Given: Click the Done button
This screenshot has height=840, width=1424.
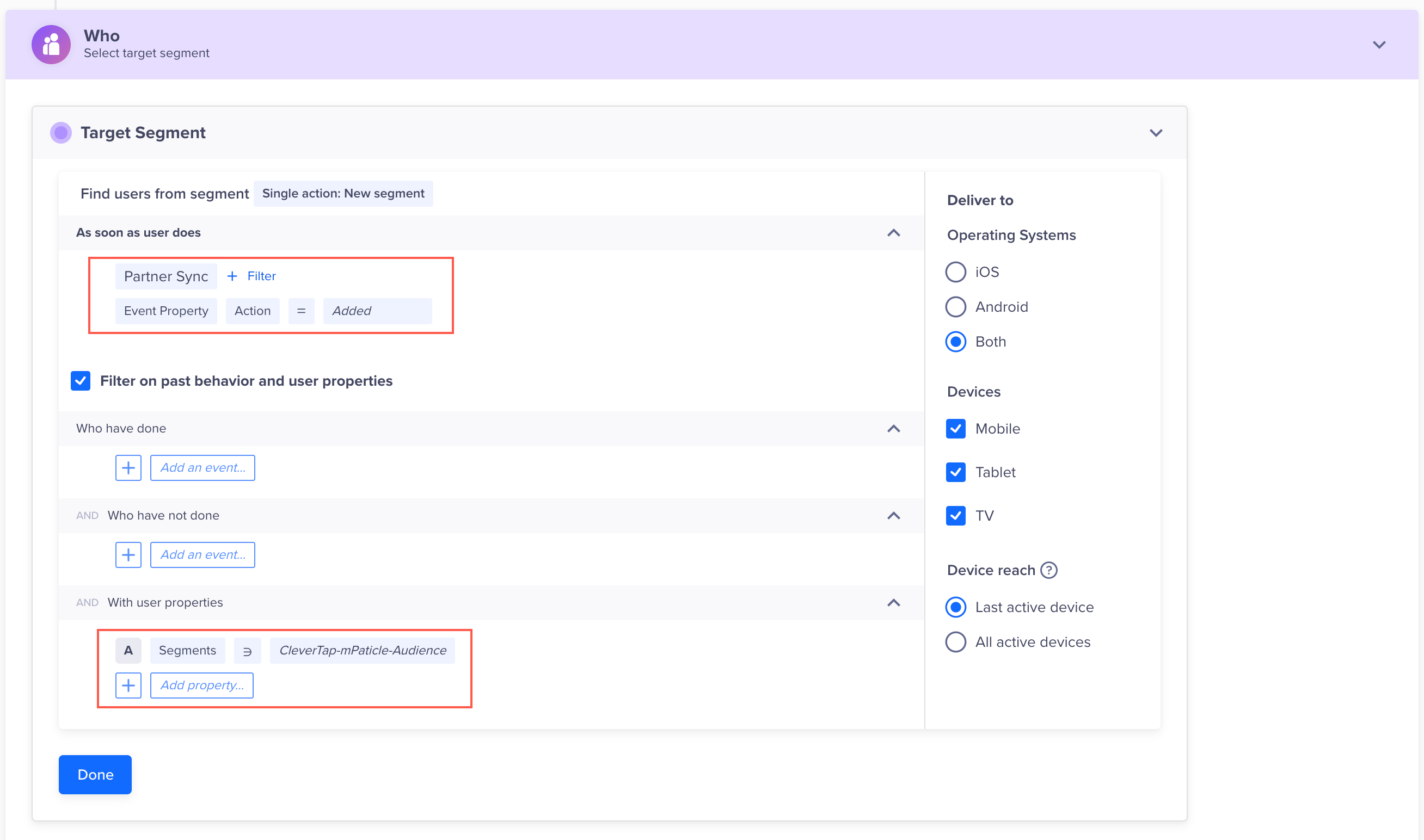Looking at the screenshot, I should pos(96,774).
